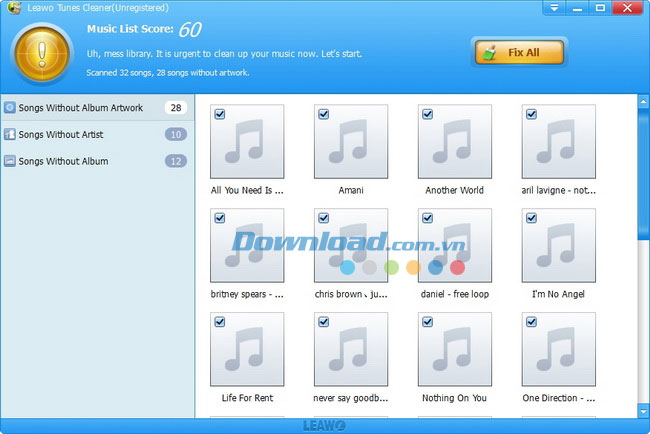The height and width of the screenshot is (434, 650).
Task: Click the Songs Without Album Artwork disc icon
Action: pos(10,108)
